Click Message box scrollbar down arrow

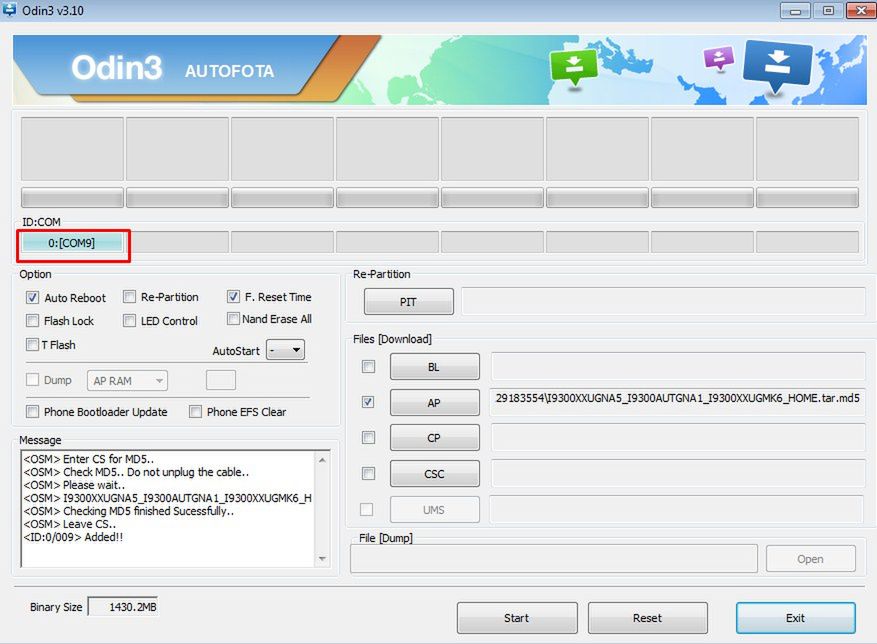point(322,558)
